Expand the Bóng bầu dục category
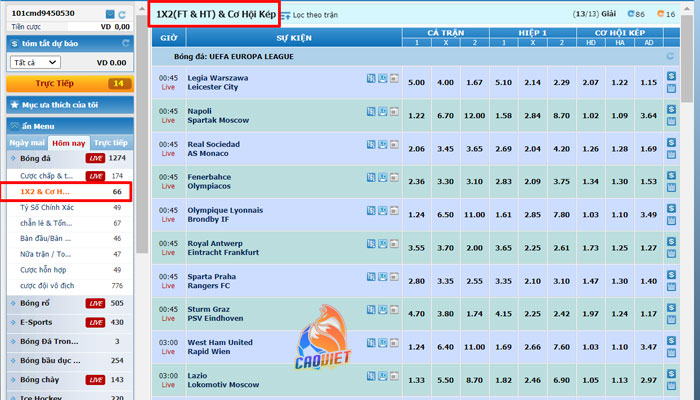 pyautogui.click(x=70, y=361)
